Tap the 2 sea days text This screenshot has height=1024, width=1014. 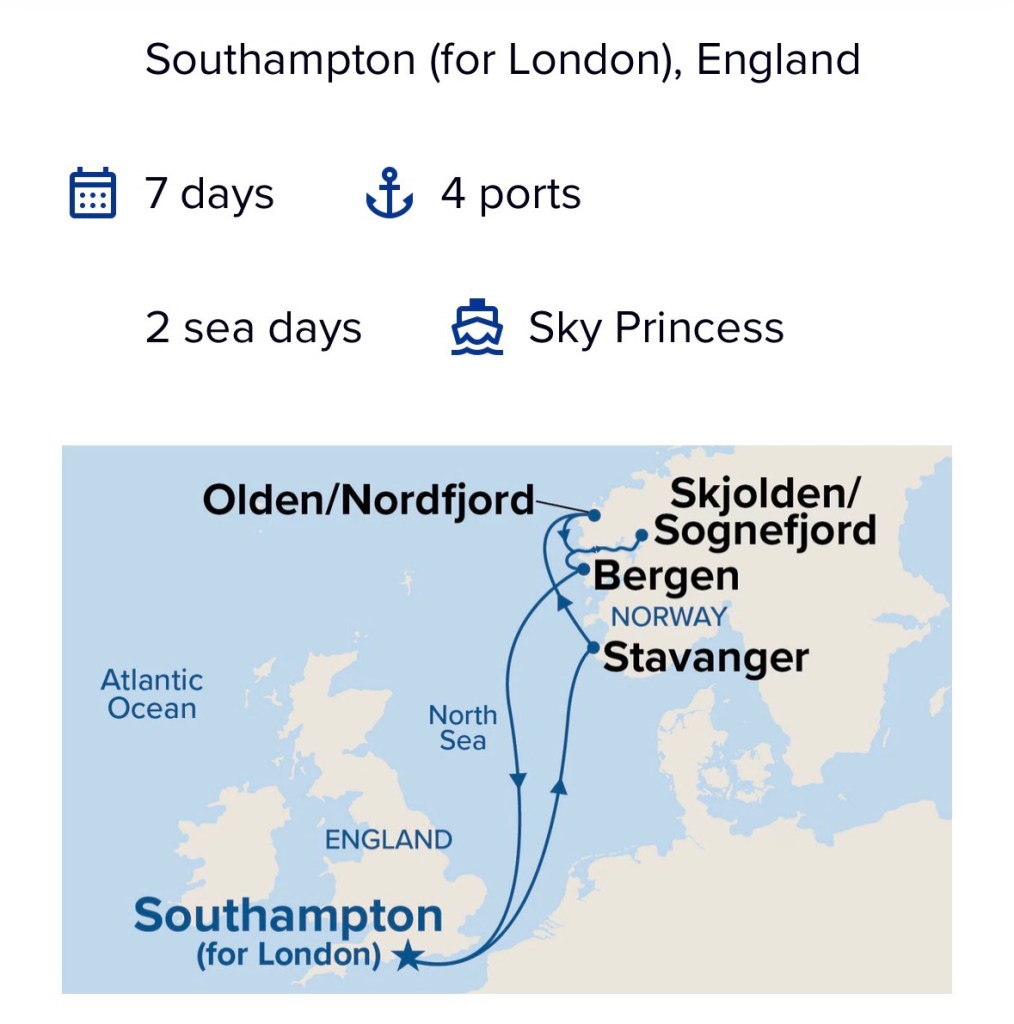pyautogui.click(x=253, y=328)
